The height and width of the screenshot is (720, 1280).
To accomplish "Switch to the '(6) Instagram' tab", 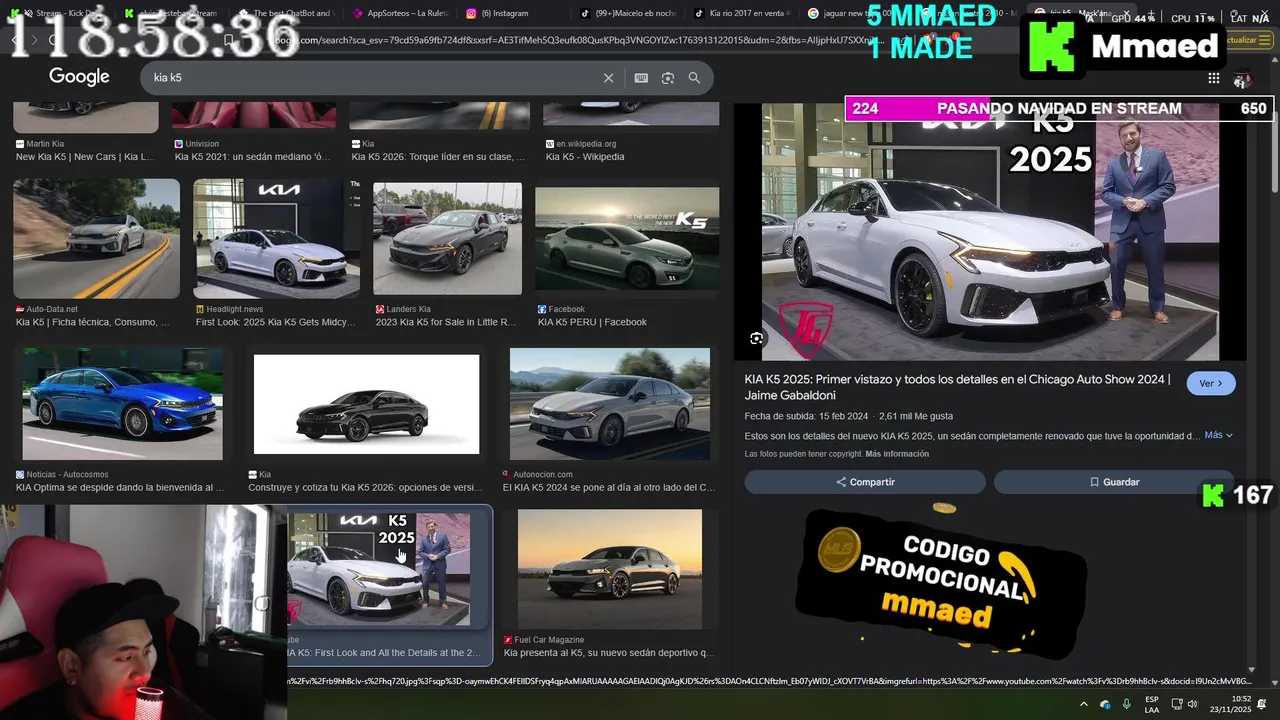I will (x=512, y=13).
